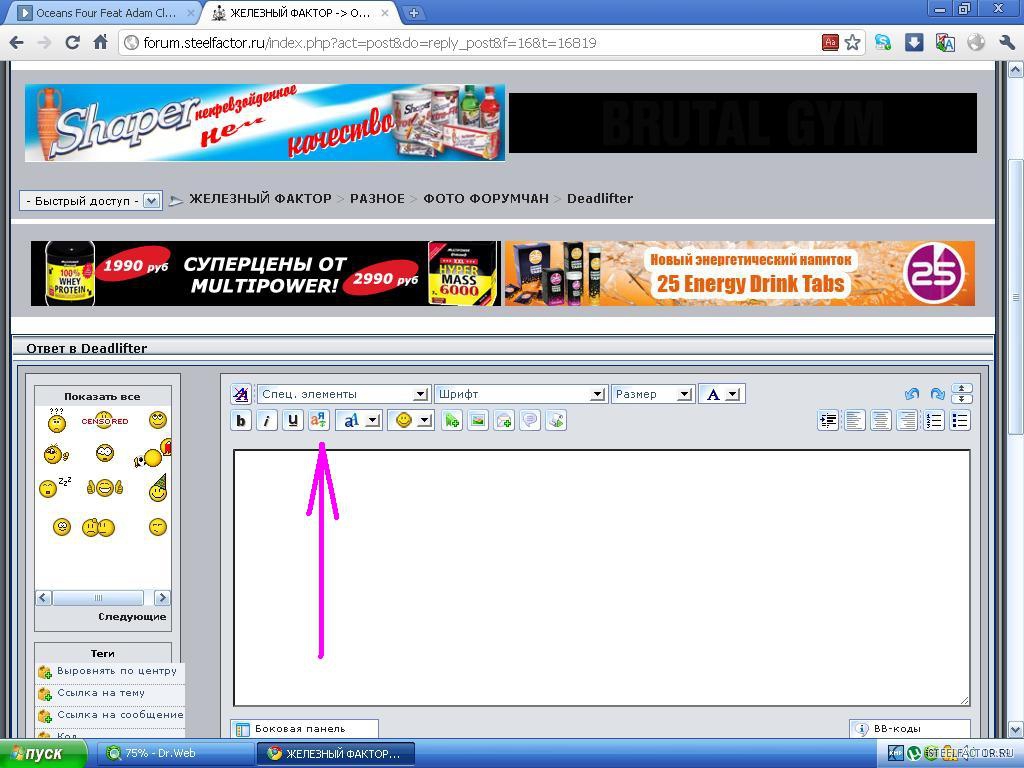This screenshot has width=1024, height=768.
Task: Click the editor resize toggle icon
Action: pyautogui.click(x=962, y=394)
